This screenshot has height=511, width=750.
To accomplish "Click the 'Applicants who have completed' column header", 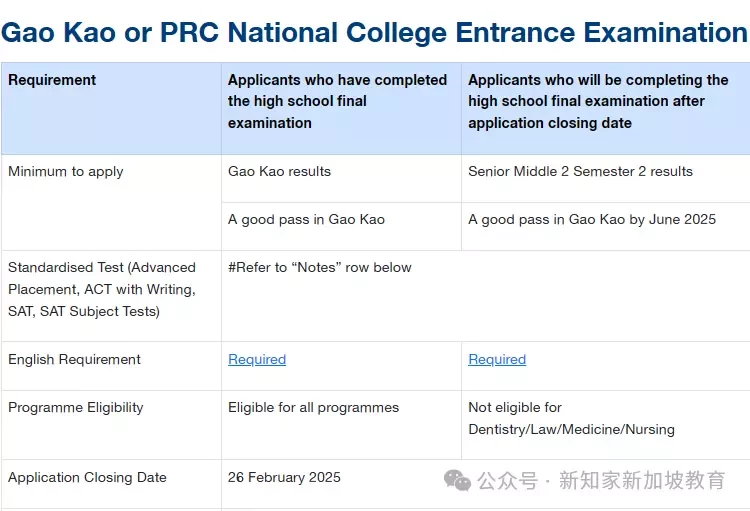I will coord(337,101).
